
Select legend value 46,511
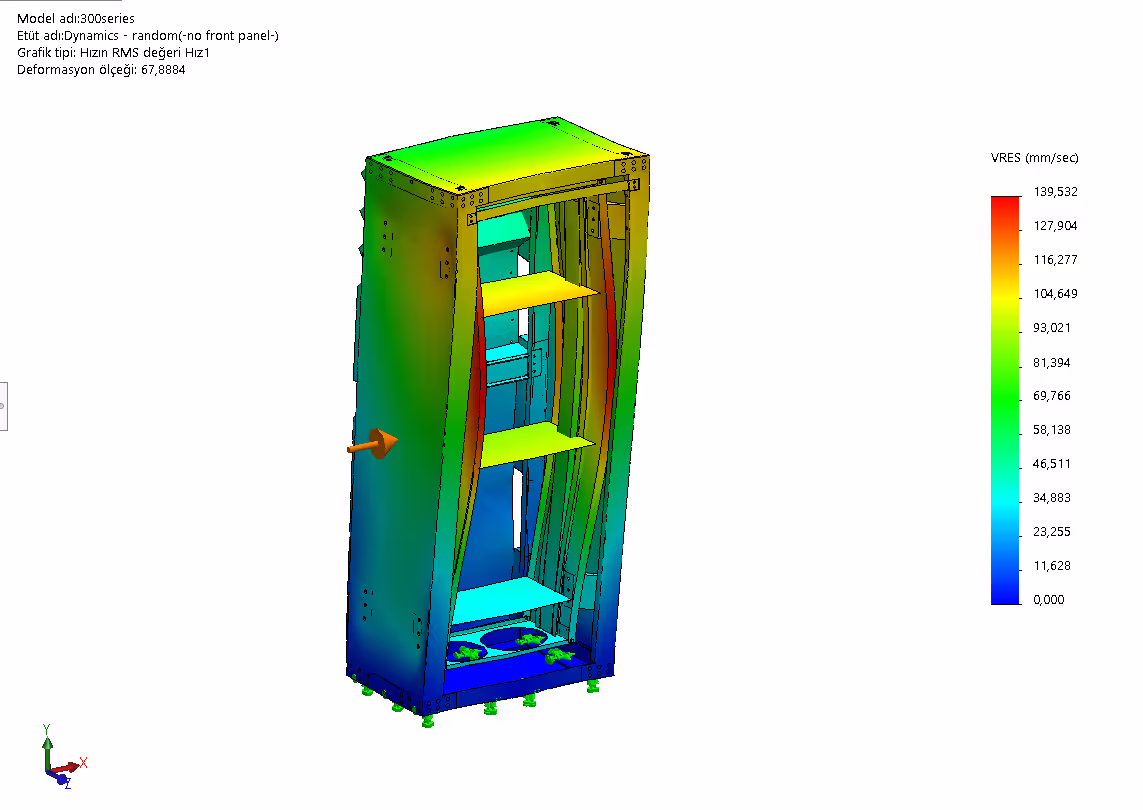point(1052,464)
